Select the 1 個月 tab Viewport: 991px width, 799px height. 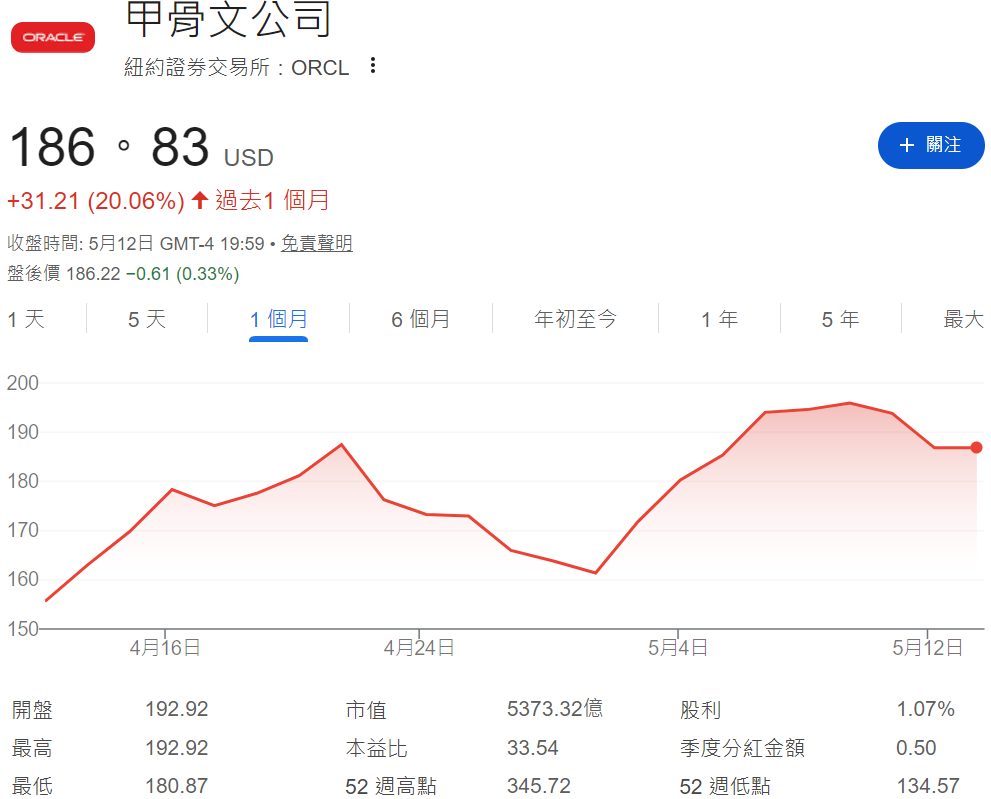point(279,319)
